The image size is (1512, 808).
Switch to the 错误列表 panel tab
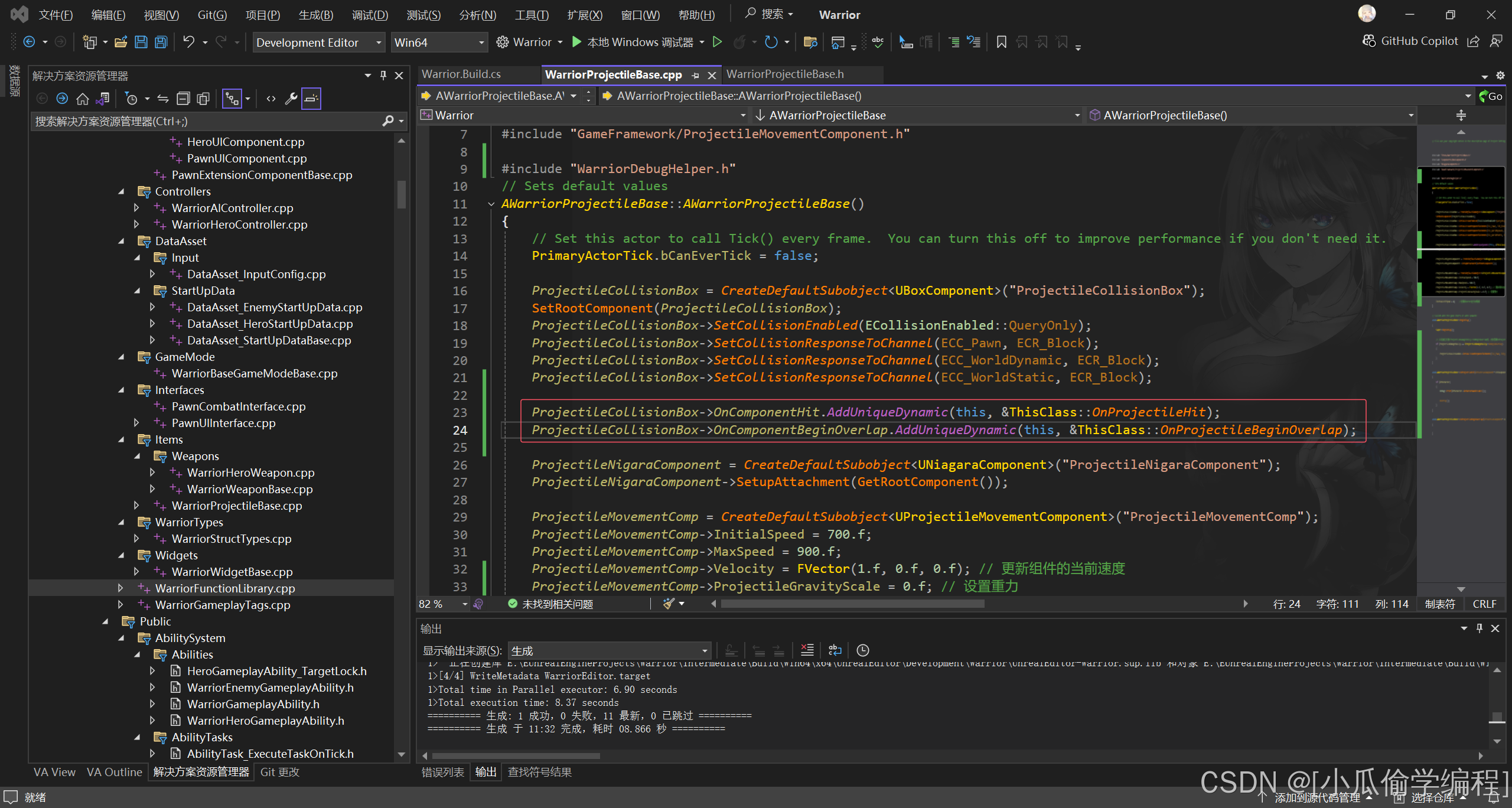(443, 772)
